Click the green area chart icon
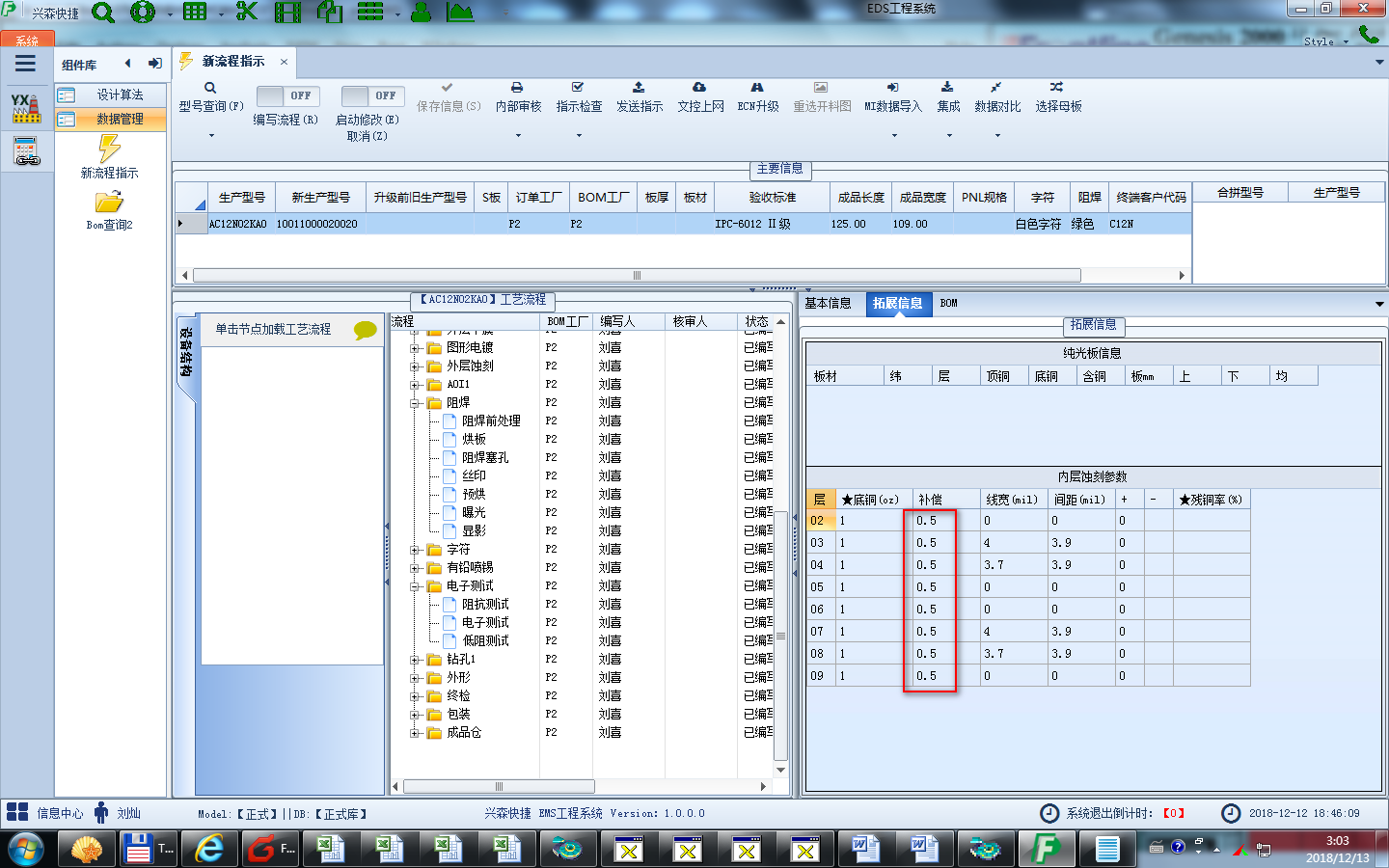The height and width of the screenshot is (868, 1389). pyautogui.click(x=461, y=13)
